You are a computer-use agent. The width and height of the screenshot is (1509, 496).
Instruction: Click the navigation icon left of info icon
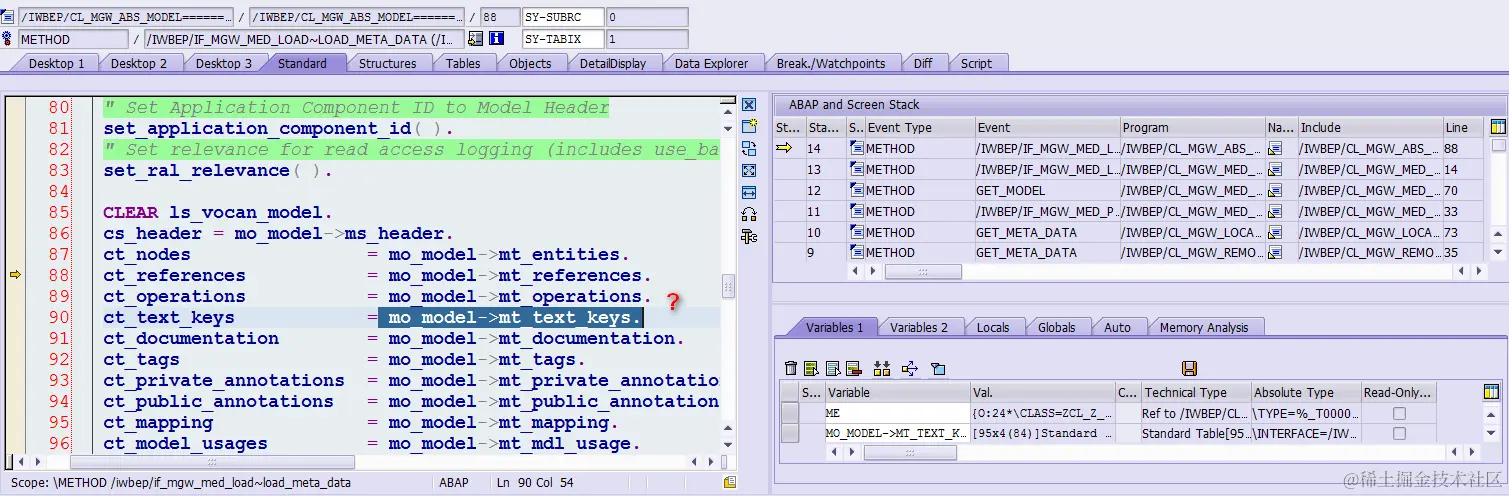pyautogui.click(x=476, y=39)
